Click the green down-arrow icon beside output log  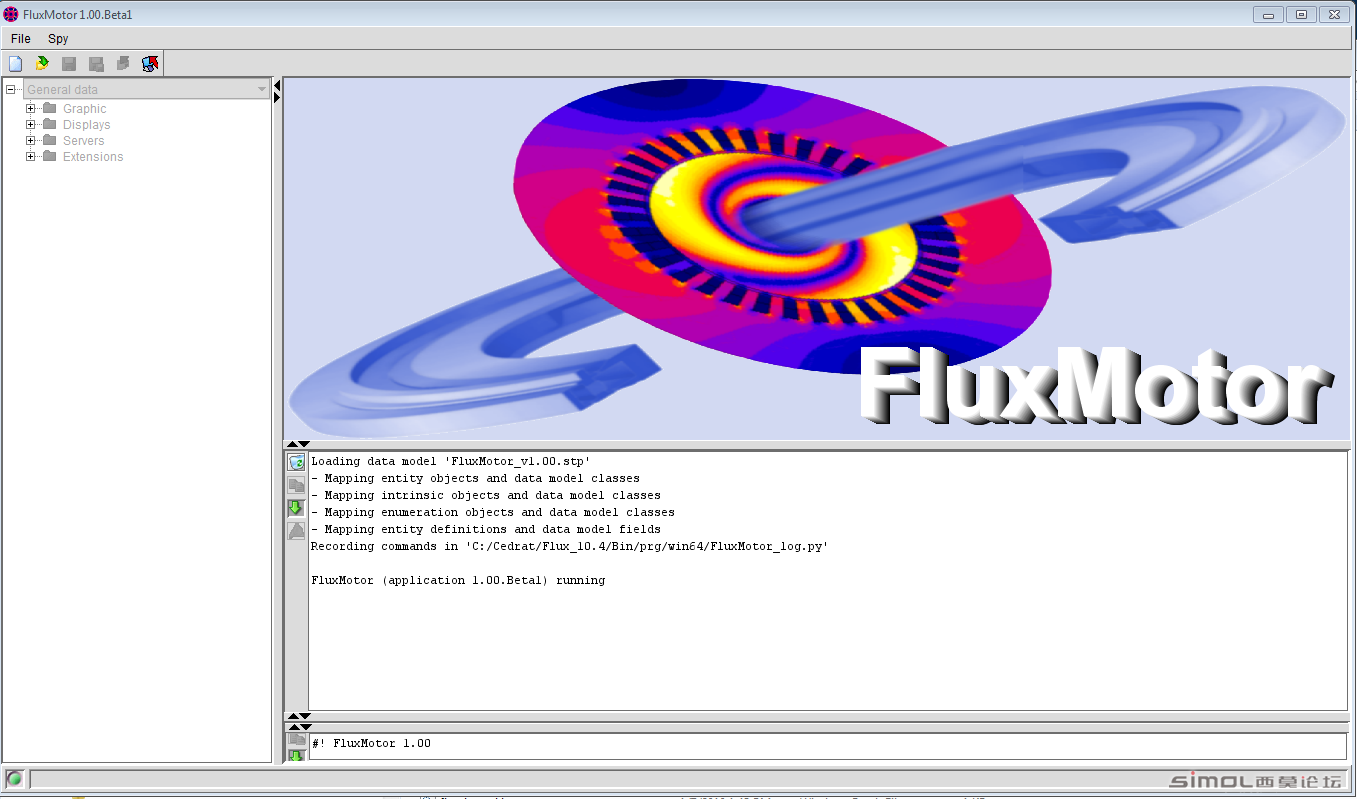296,508
